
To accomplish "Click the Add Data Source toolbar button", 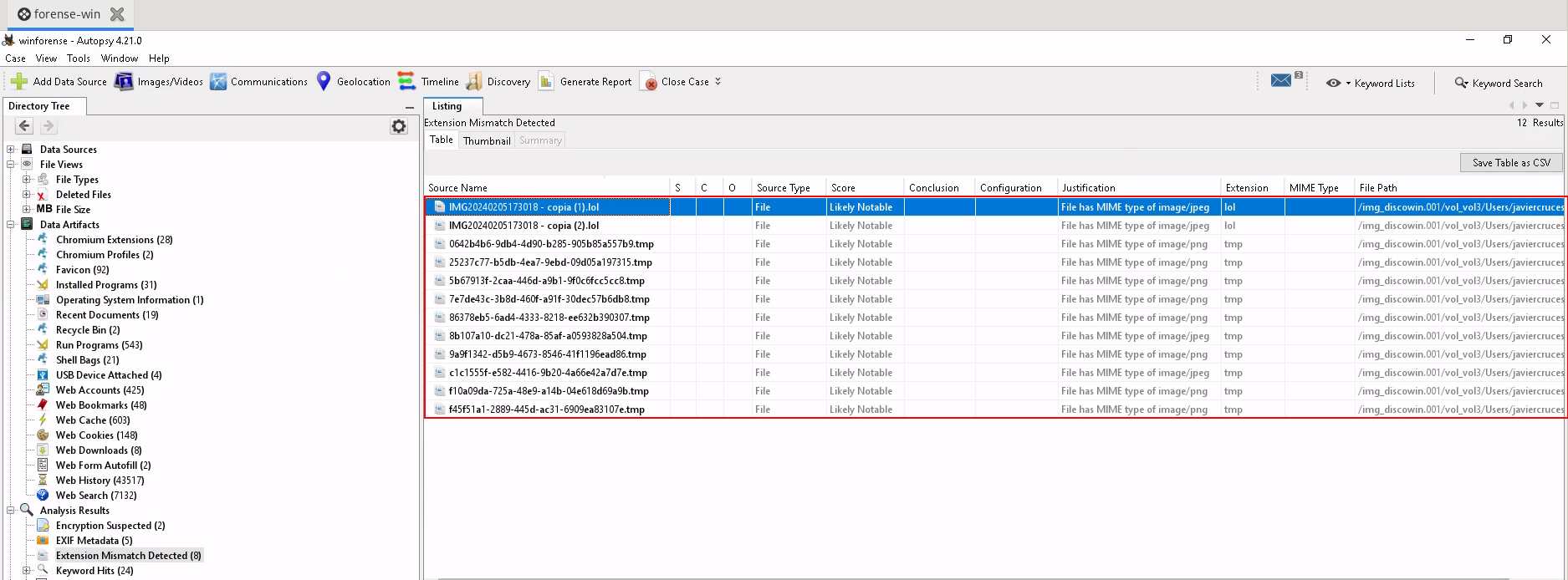I will pyautogui.click(x=59, y=82).
